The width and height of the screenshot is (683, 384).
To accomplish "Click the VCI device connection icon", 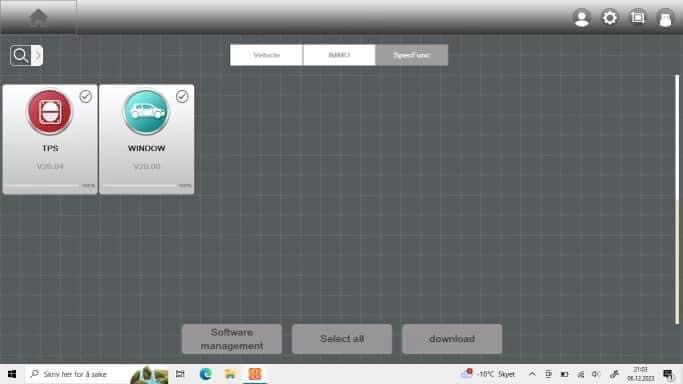I will (x=665, y=19).
